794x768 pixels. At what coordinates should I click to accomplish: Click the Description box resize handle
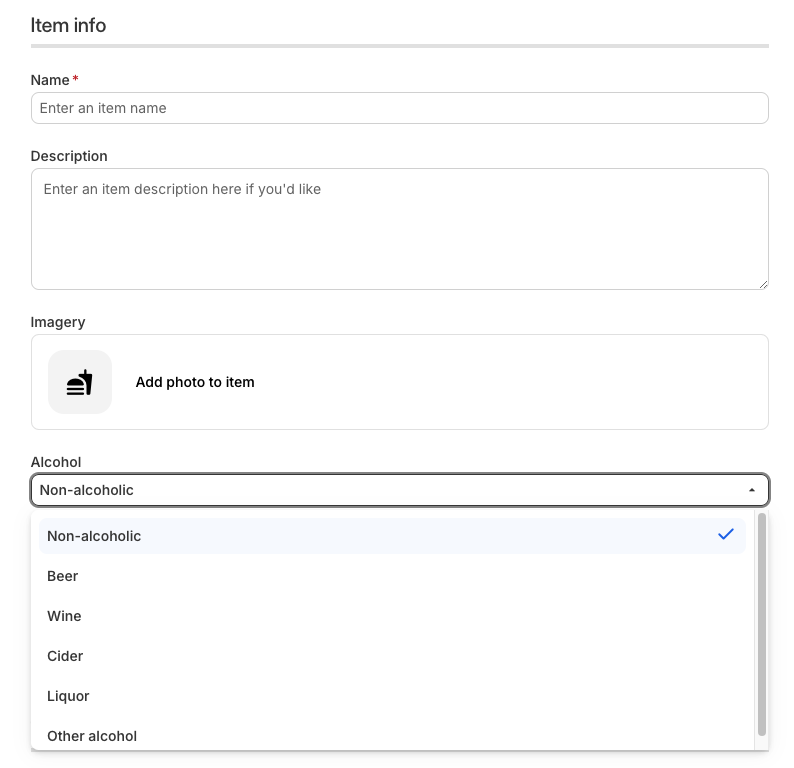click(764, 285)
